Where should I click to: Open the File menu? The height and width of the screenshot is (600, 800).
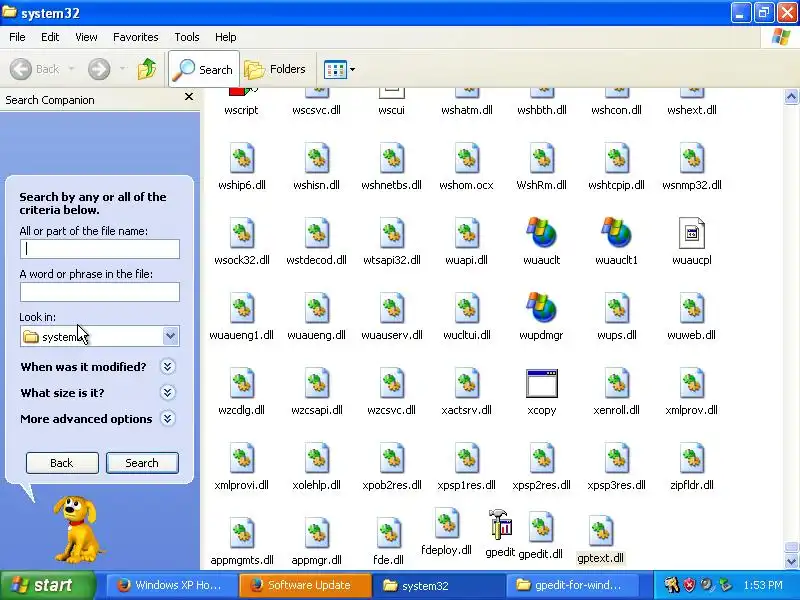tap(17, 37)
